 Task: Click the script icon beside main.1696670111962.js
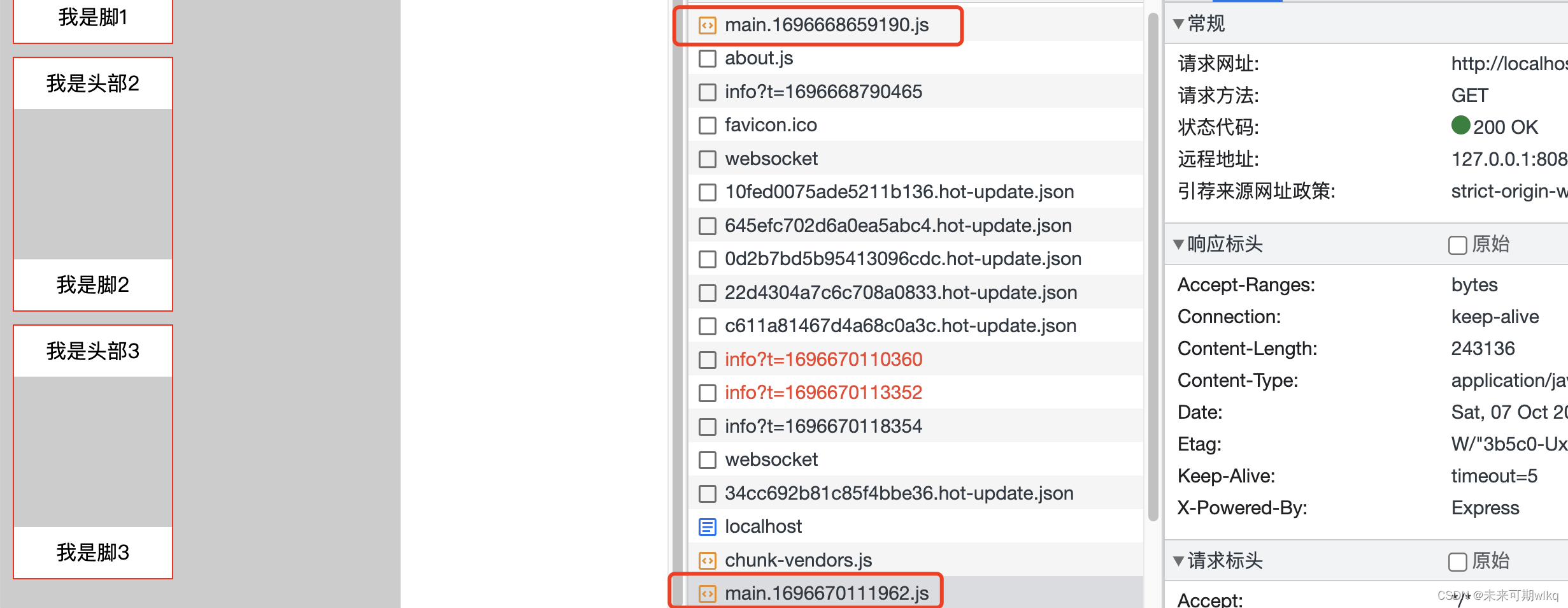(x=708, y=594)
